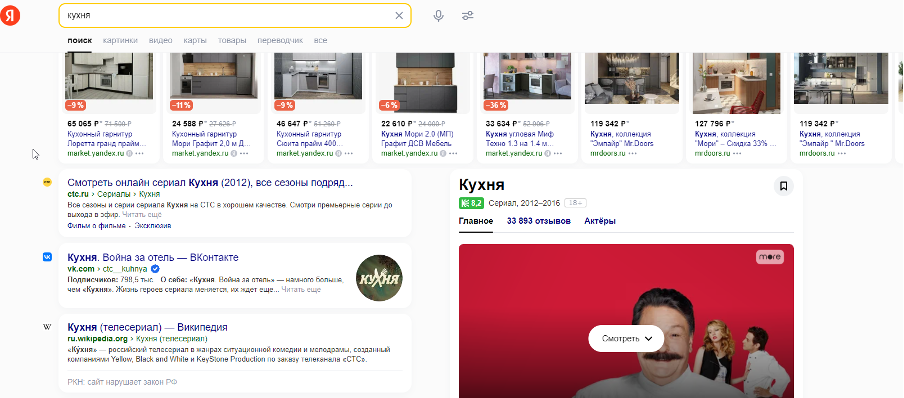This screenshot has height=398, width=904.
Task: Click the −6 % discount badge
Action: point(389,106)
